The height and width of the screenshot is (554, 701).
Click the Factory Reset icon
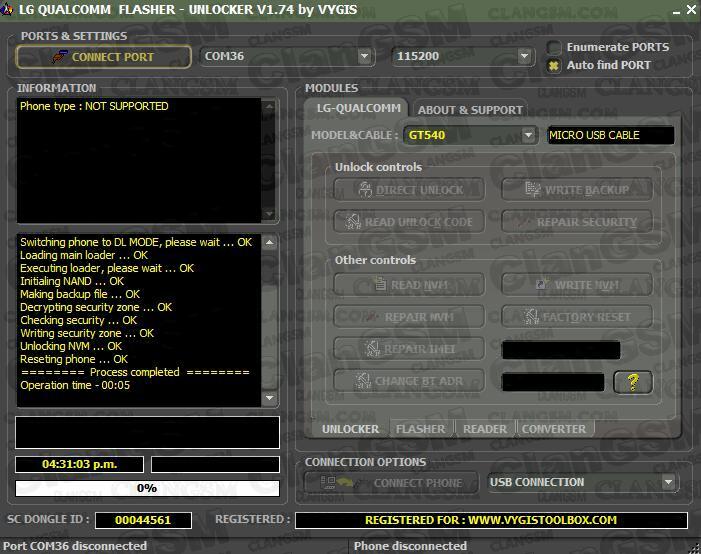click(x=531, y=316)
